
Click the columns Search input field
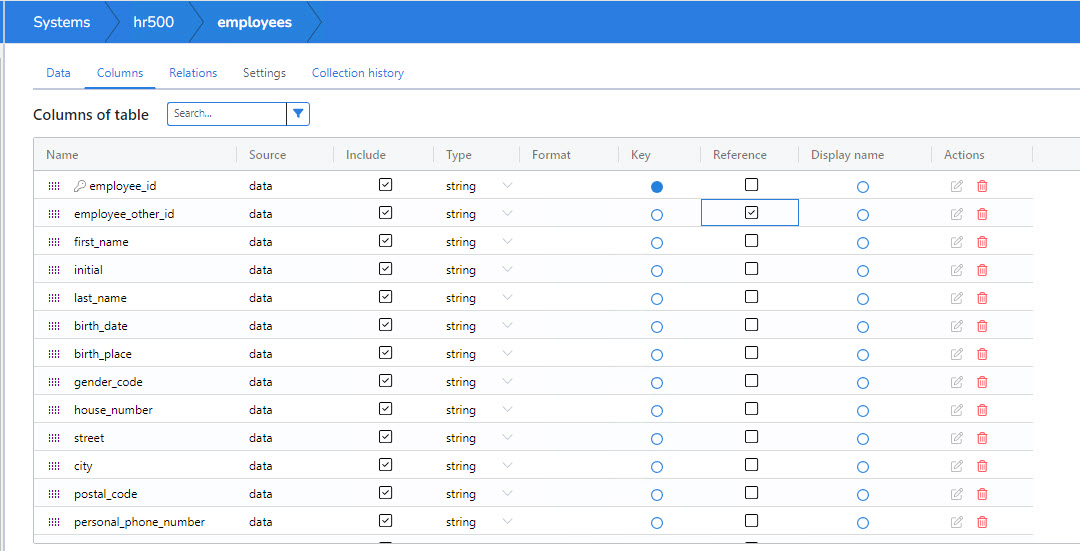point(227,114)
